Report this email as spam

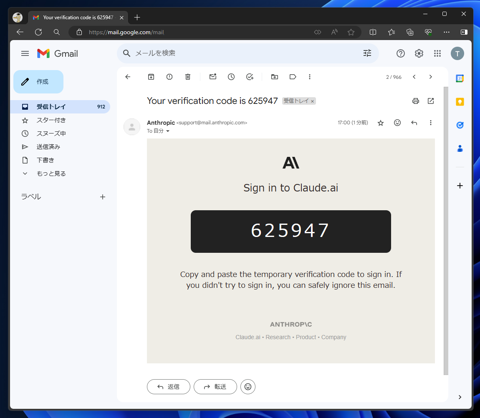tap(169, 77)
